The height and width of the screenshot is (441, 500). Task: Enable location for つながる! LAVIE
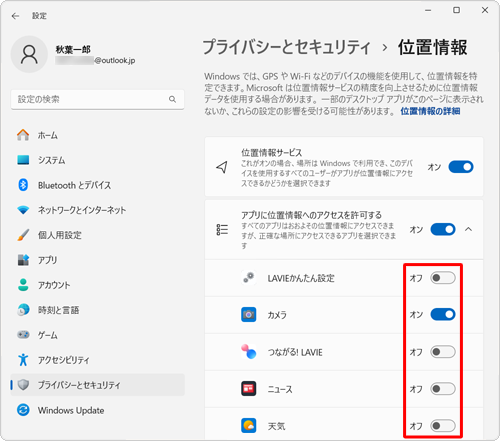point(443,352)
